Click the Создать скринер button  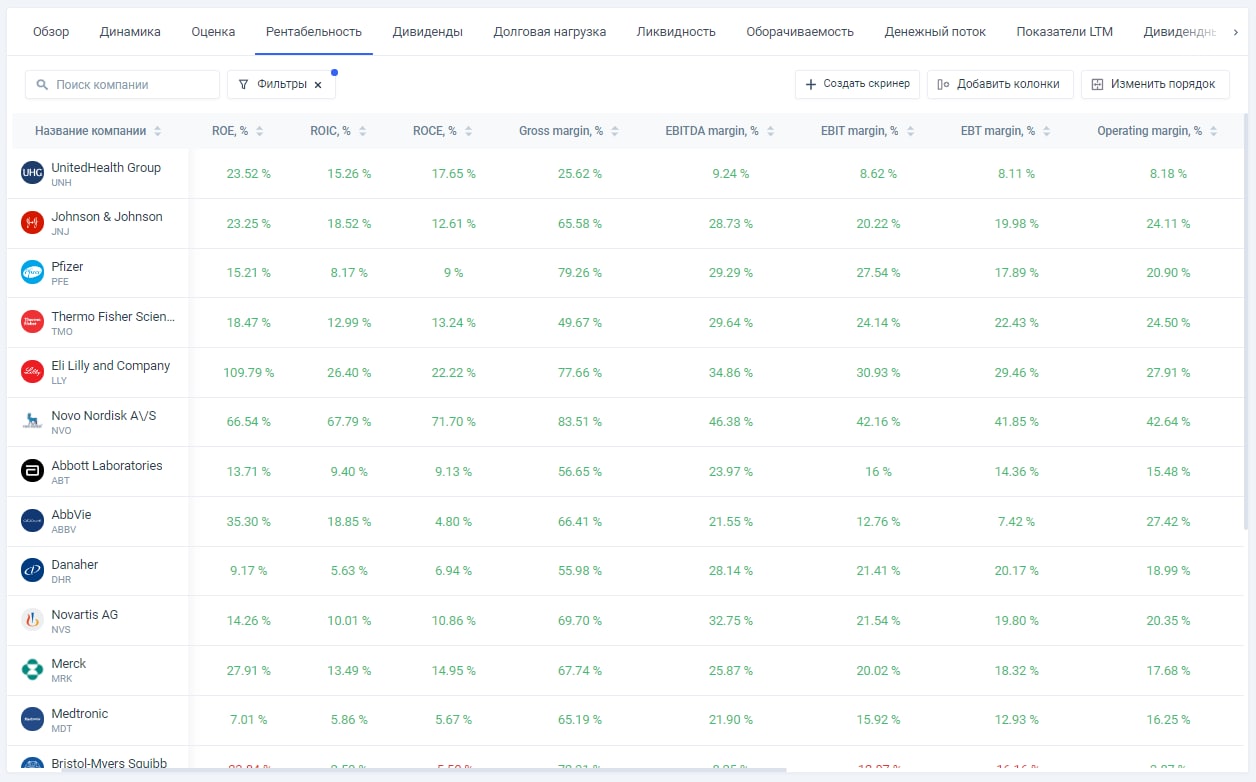pyautogui.click(x=857, y=84)
